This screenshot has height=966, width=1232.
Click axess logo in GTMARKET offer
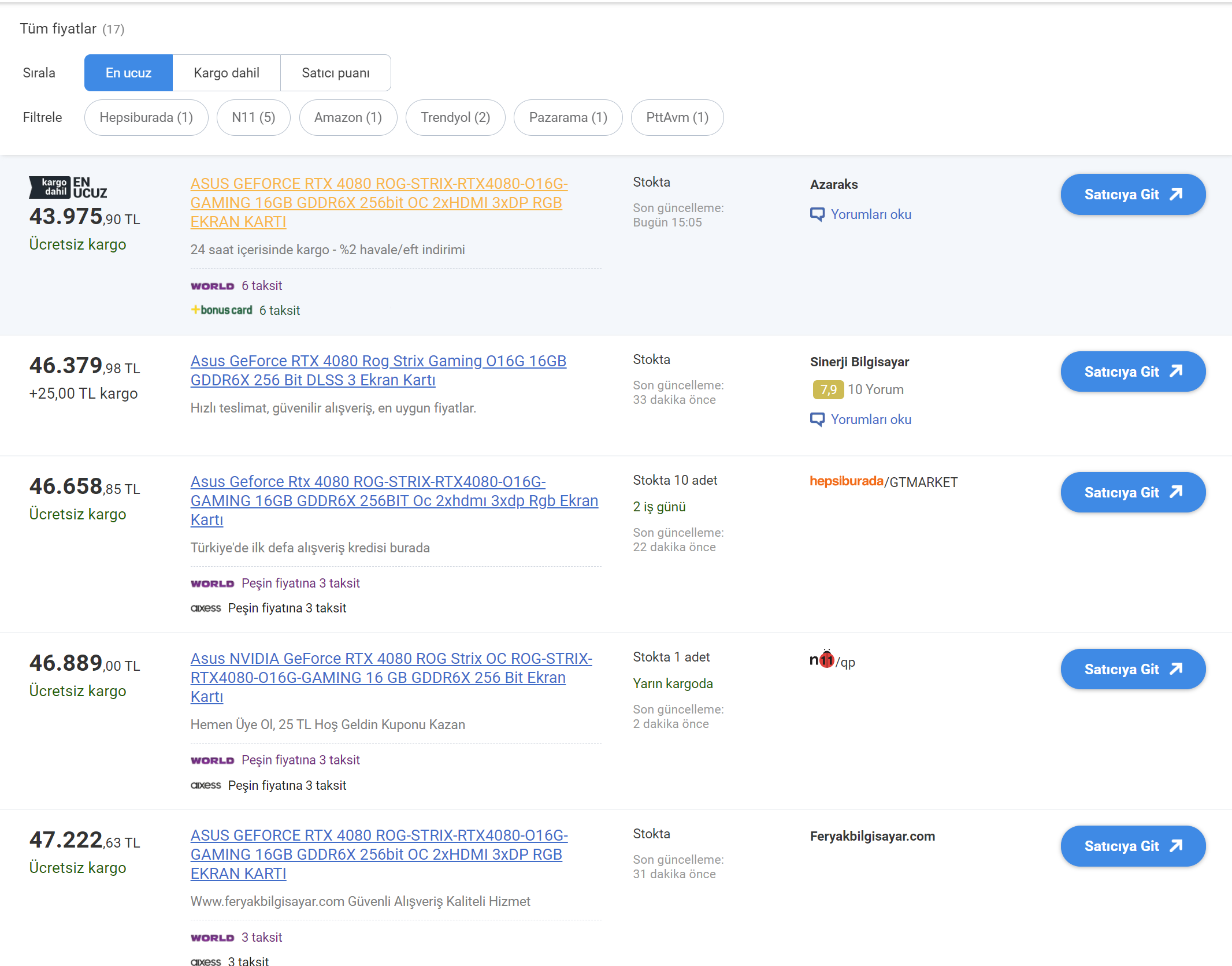point(206,608)
